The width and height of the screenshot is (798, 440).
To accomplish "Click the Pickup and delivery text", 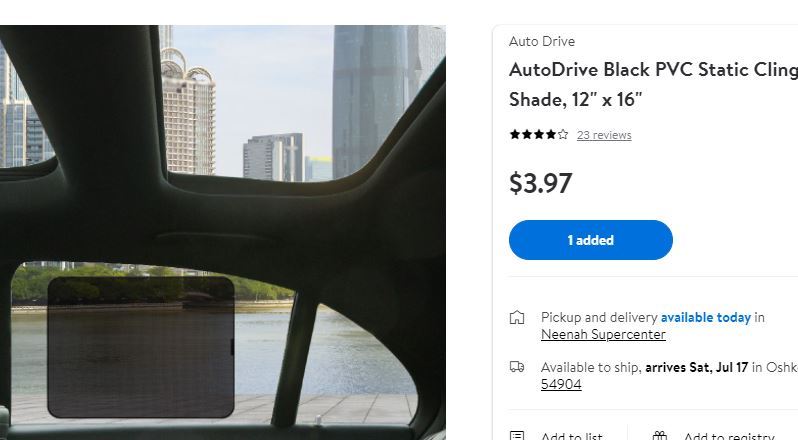I will [599, 317].
